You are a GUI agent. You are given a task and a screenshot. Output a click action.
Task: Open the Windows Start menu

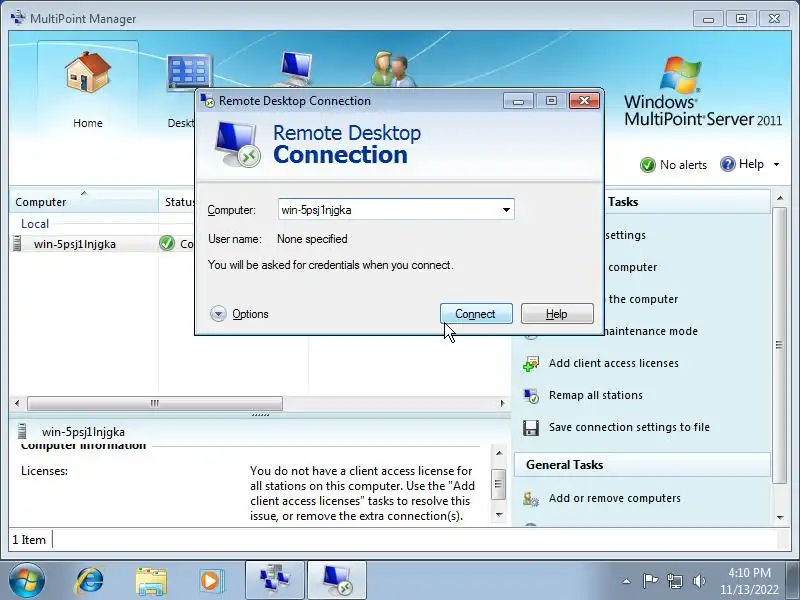coord(27,580)
